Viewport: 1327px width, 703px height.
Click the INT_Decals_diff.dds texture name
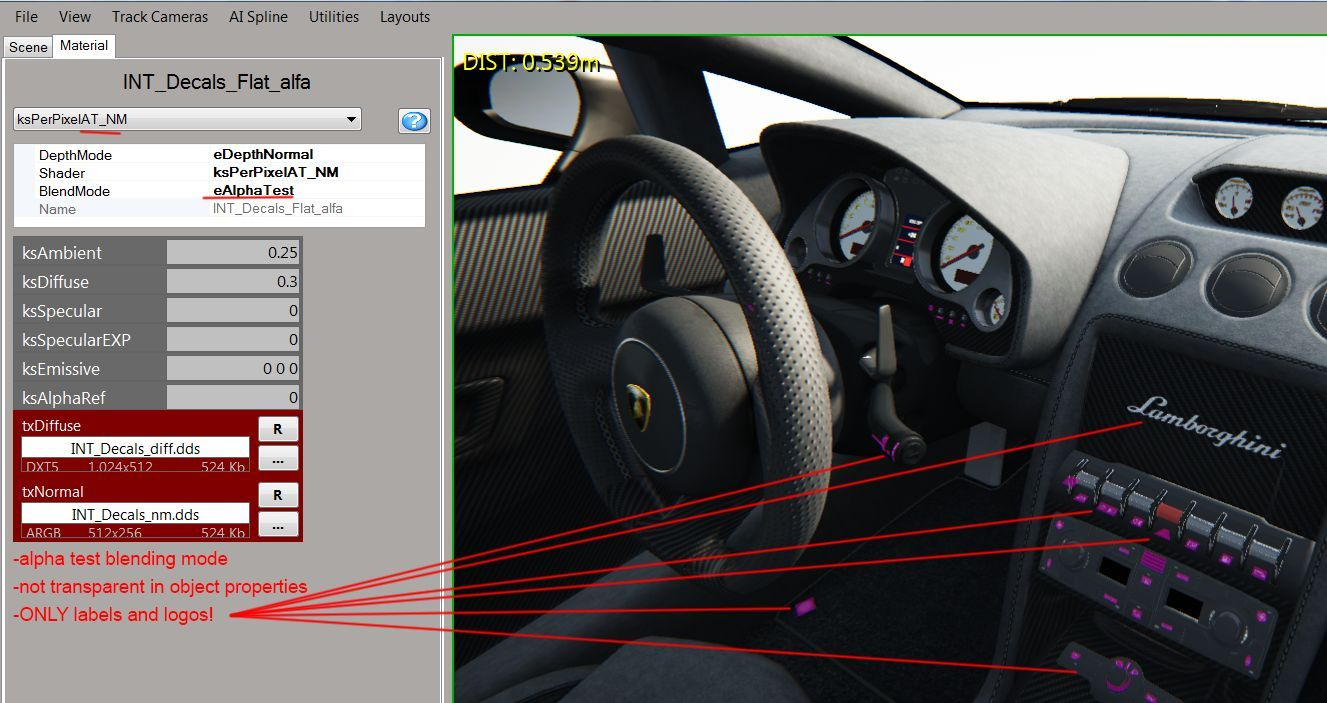(135, 448)
